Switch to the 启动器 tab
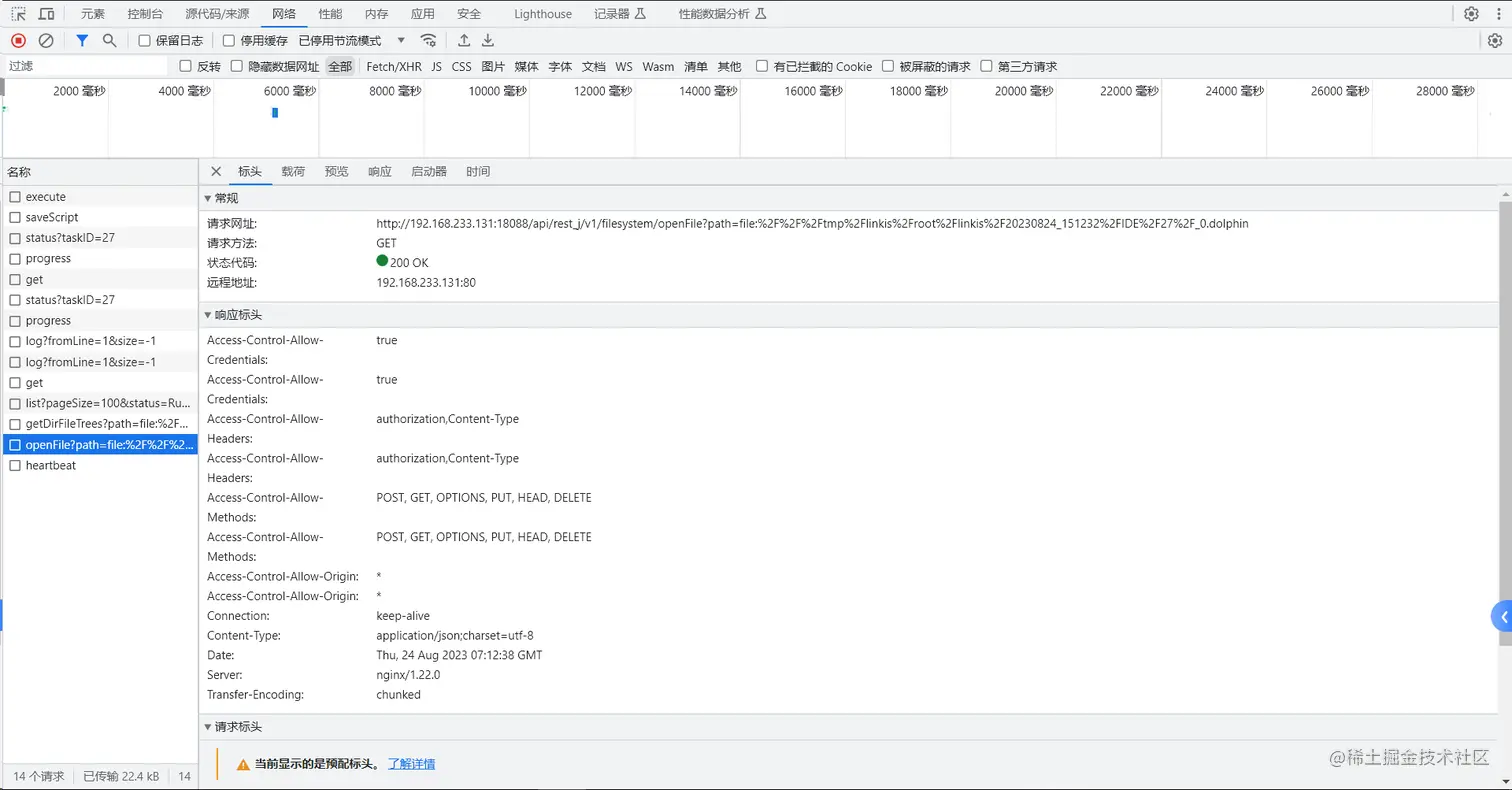Image resolution: width=1512 pixels, height=790 pixels. tap(429, 172)
